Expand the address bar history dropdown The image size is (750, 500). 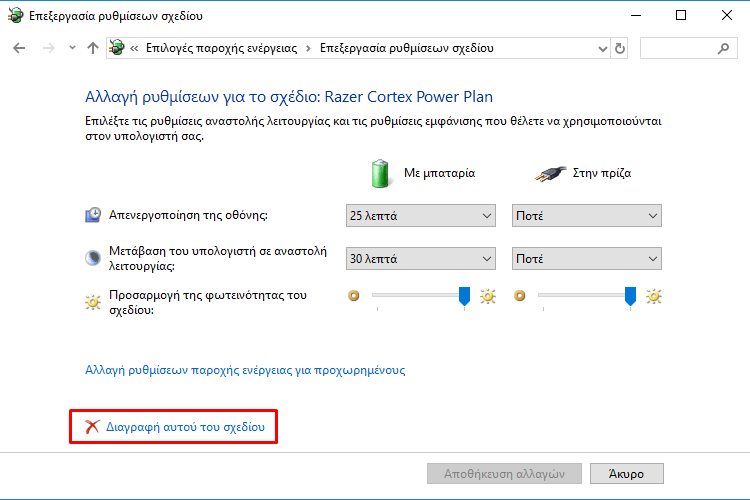[603, 48]
